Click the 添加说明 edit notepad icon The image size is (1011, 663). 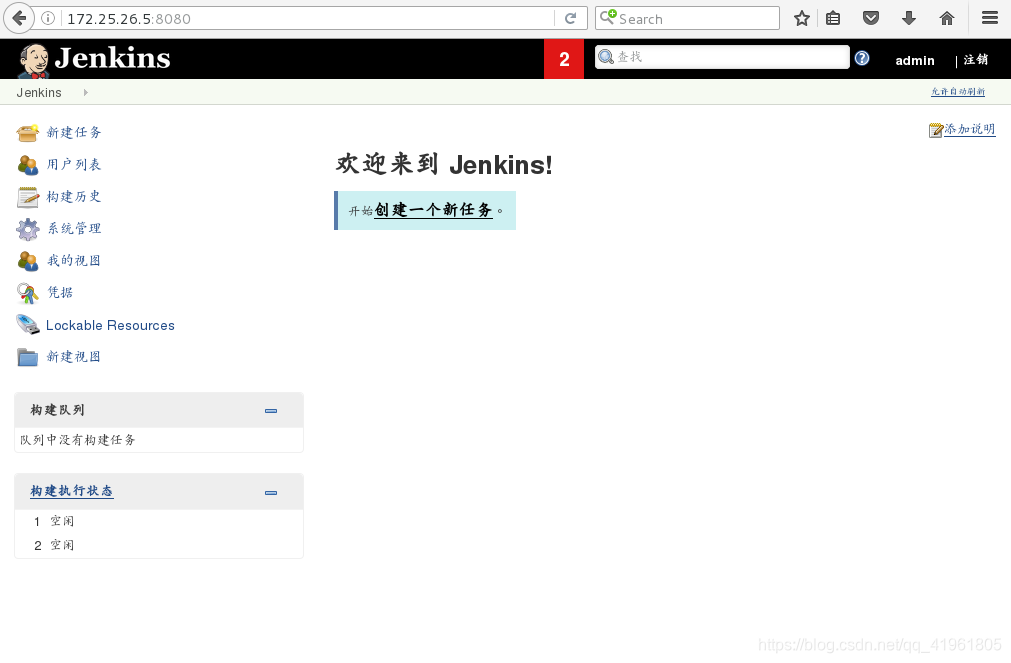(936, 130)
